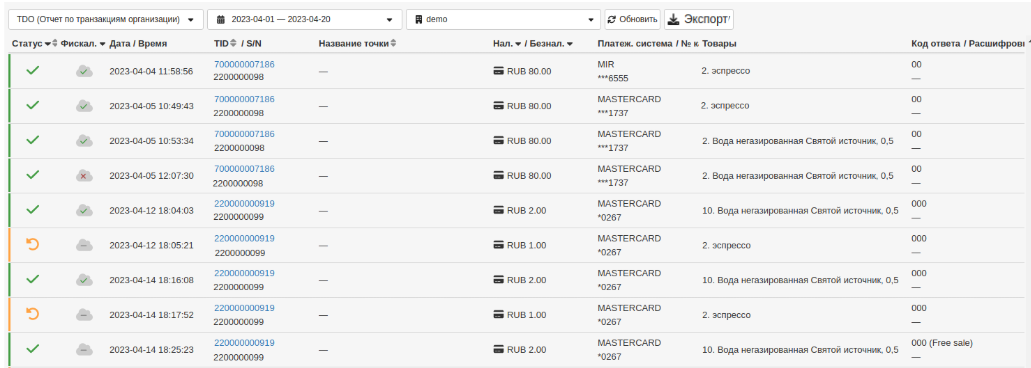Open TID 220000000919 link in the 18:17:52 row
The height and width of the screenshot is (368, 1031).
point(245,308)
